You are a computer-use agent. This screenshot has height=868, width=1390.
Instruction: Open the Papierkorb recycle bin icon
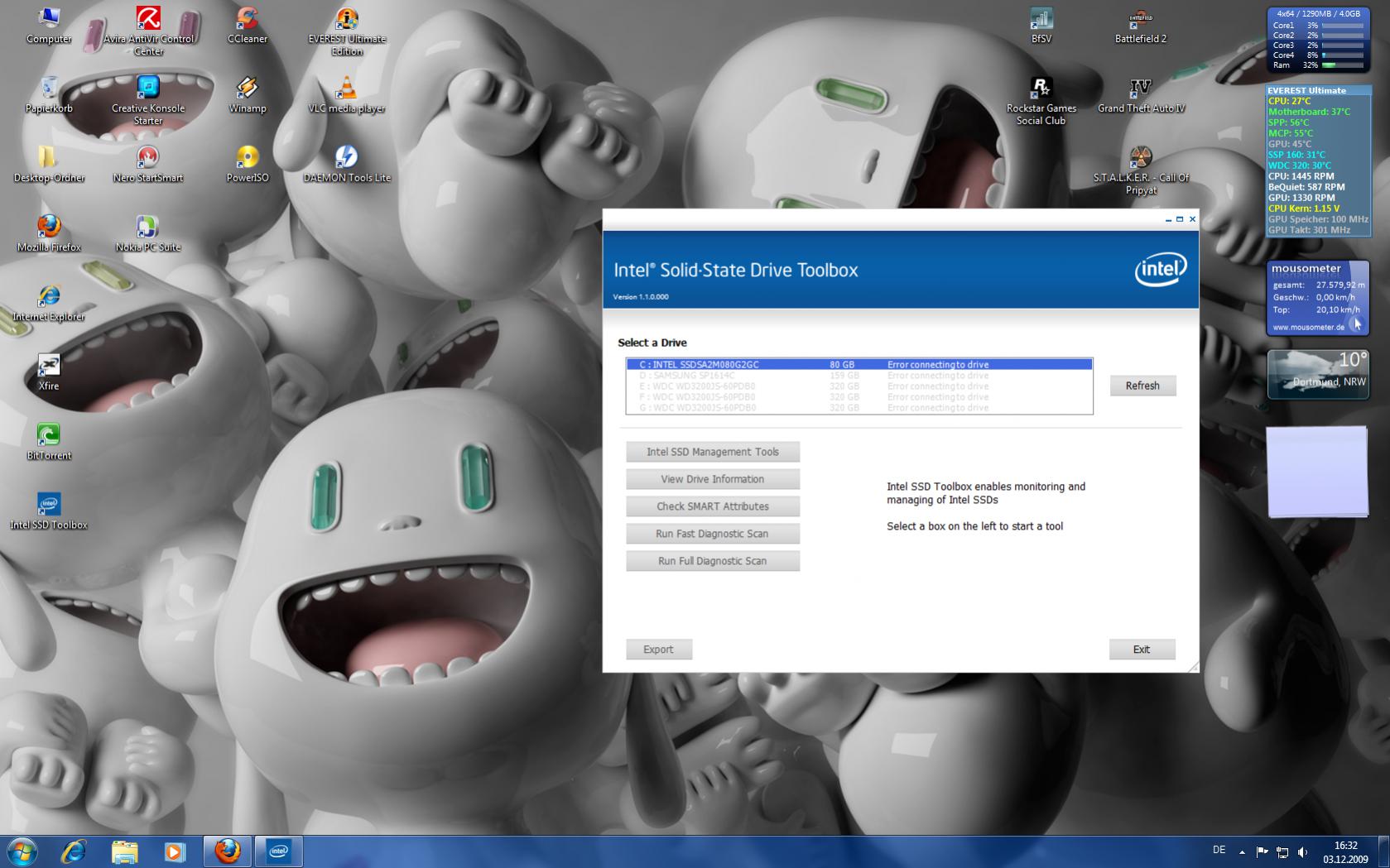49,94
